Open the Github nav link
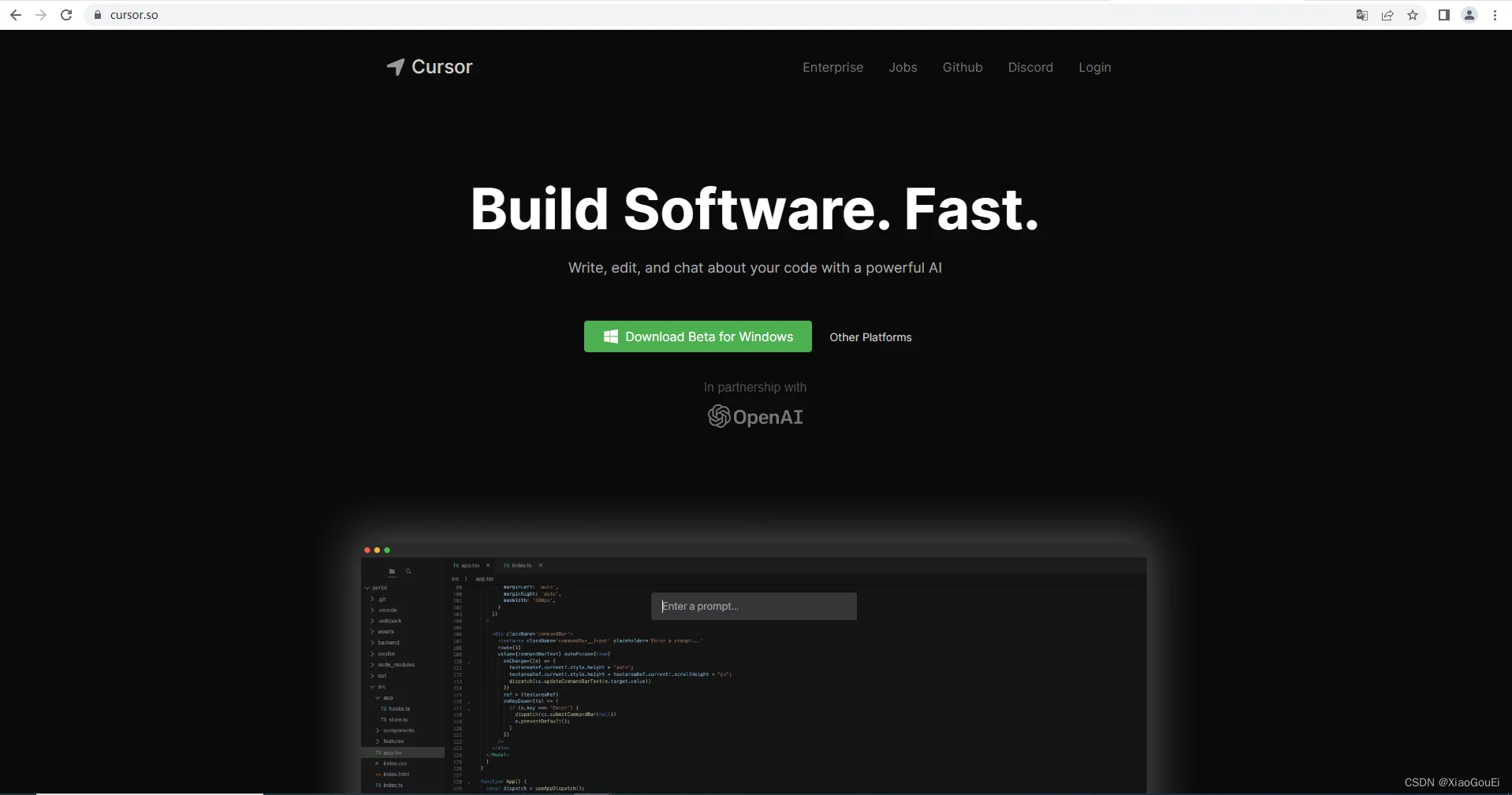1512x795 pixels. tap(963, 68)
